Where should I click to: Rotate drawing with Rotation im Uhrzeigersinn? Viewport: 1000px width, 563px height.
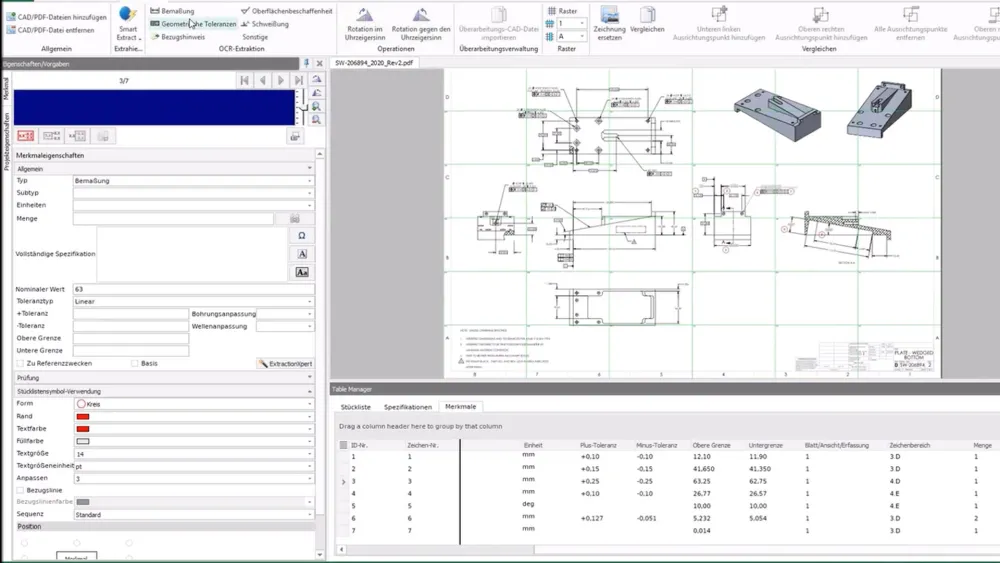click(x=365, y=24)
